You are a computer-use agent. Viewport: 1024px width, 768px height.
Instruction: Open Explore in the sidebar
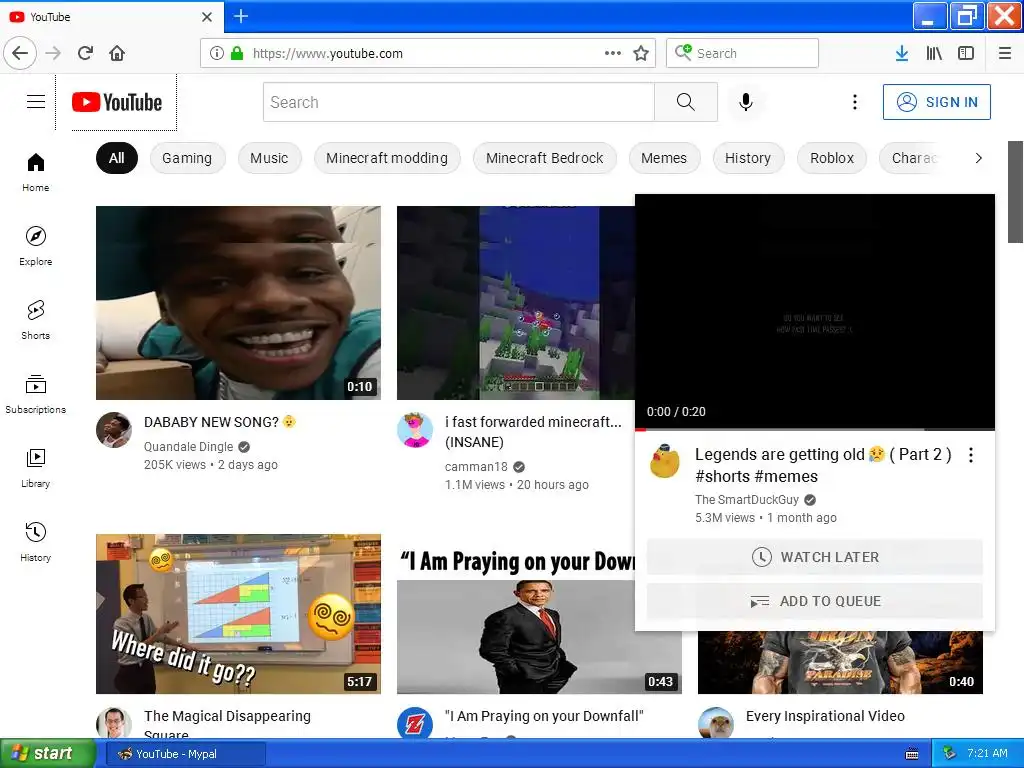tap(35, 246)
